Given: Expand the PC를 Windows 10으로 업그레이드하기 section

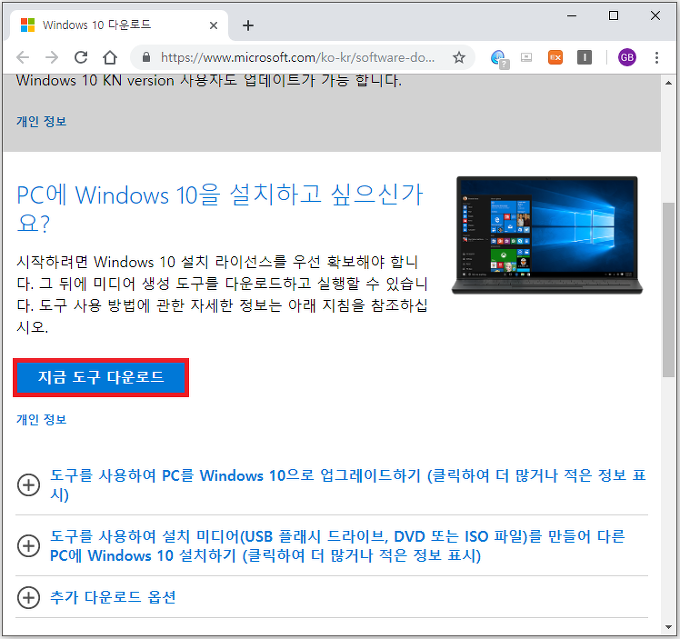Looking at the screenshot, I should point(348,485).
